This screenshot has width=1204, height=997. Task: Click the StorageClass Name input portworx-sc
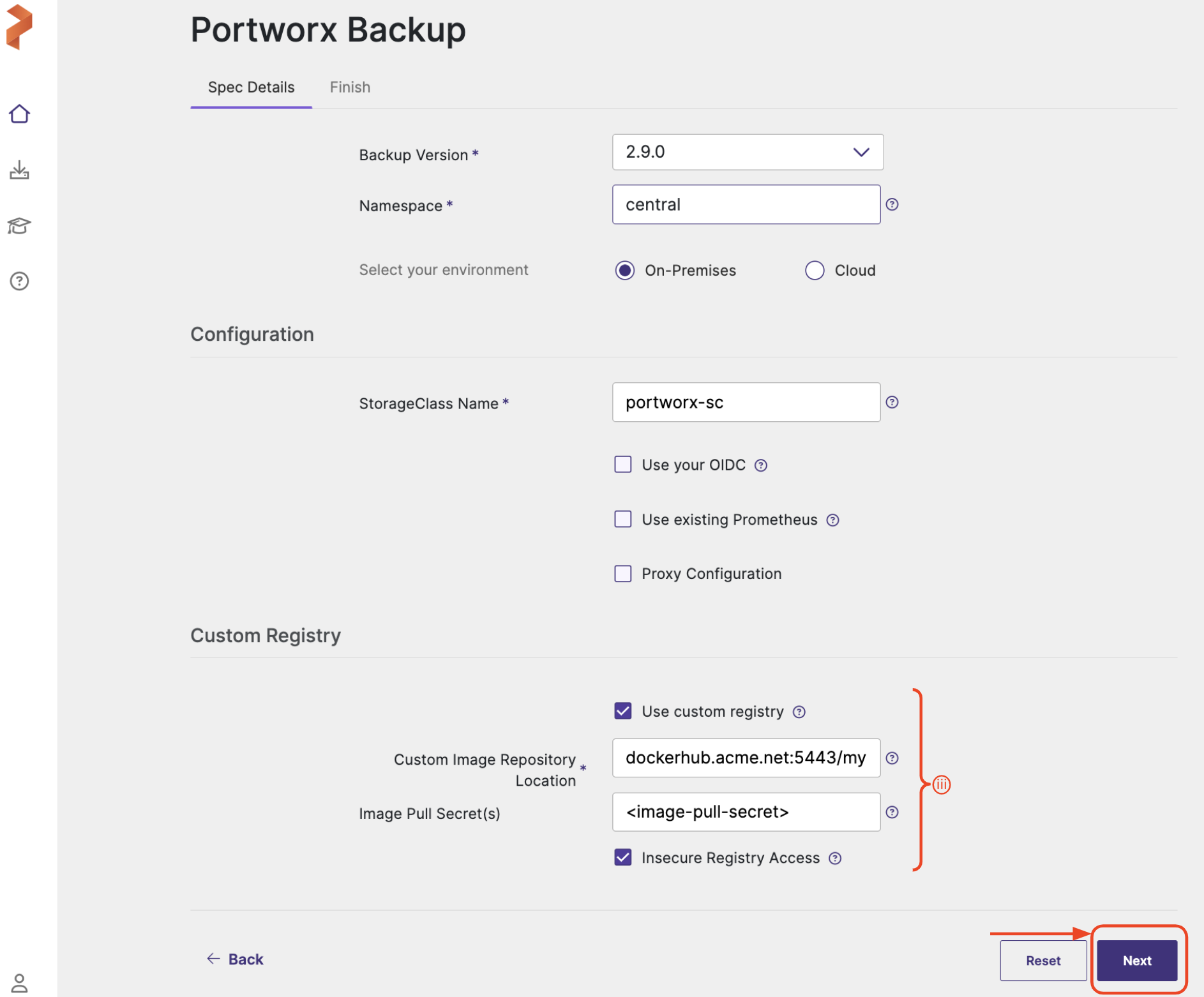pos(746,402)
